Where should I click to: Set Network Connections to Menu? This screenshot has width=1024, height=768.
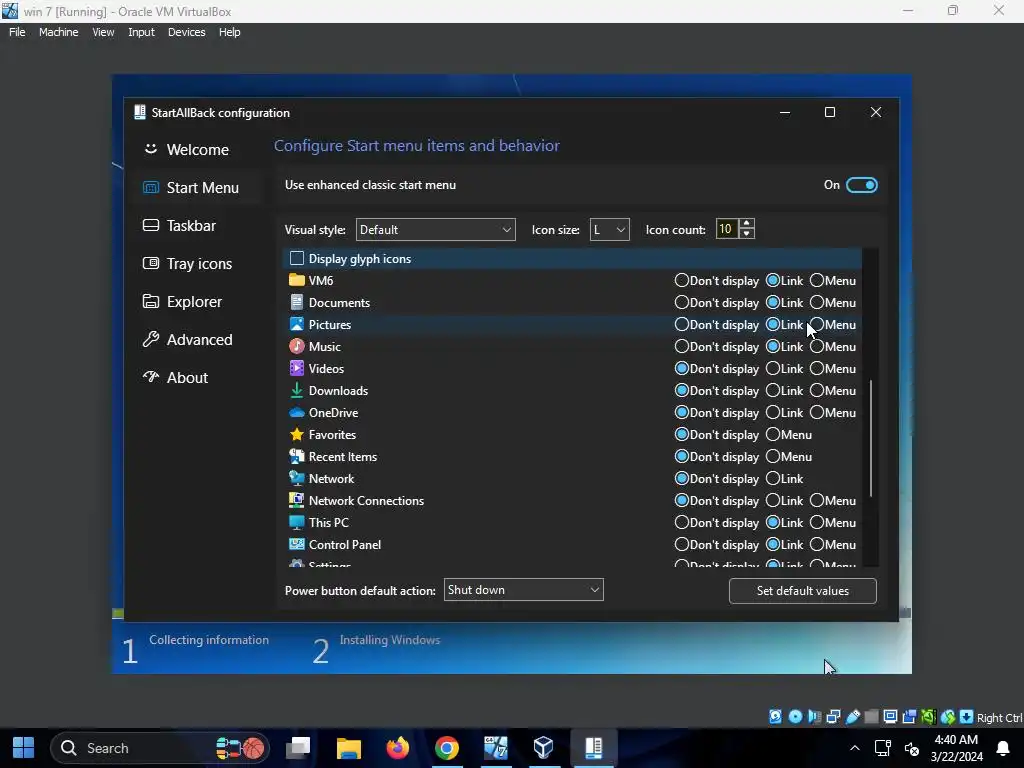(x=817, y=500)
